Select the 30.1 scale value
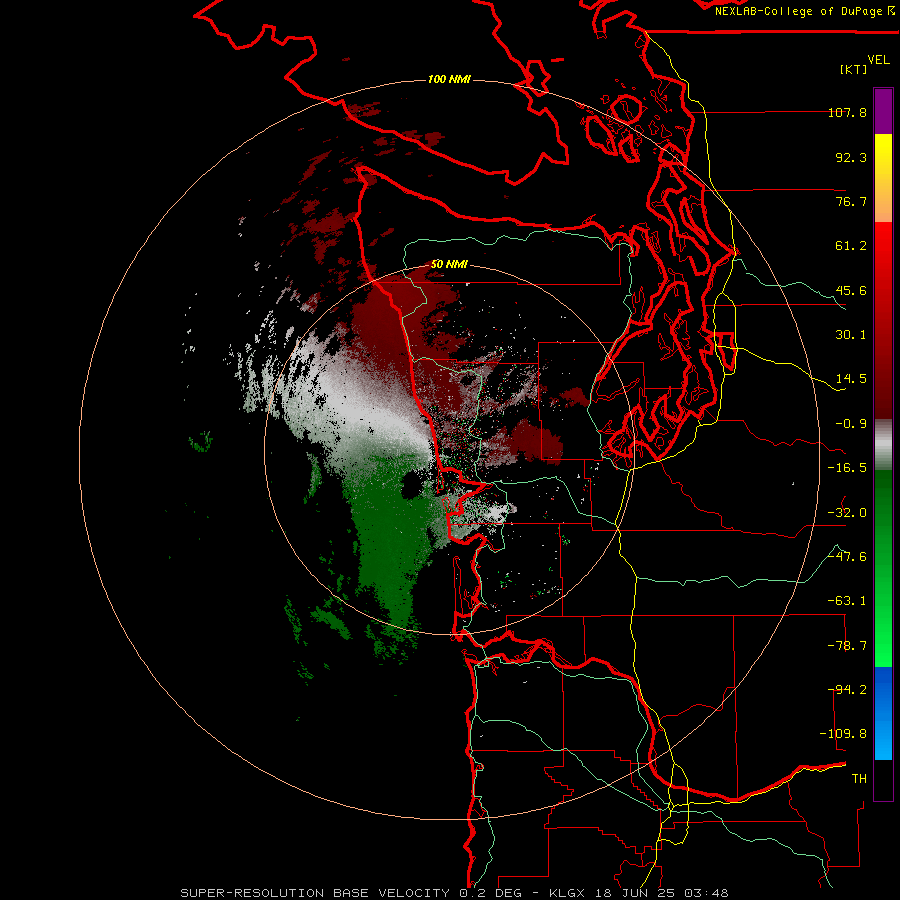The height and width of the screenshot is (900, 900). [x=851, y=335]
